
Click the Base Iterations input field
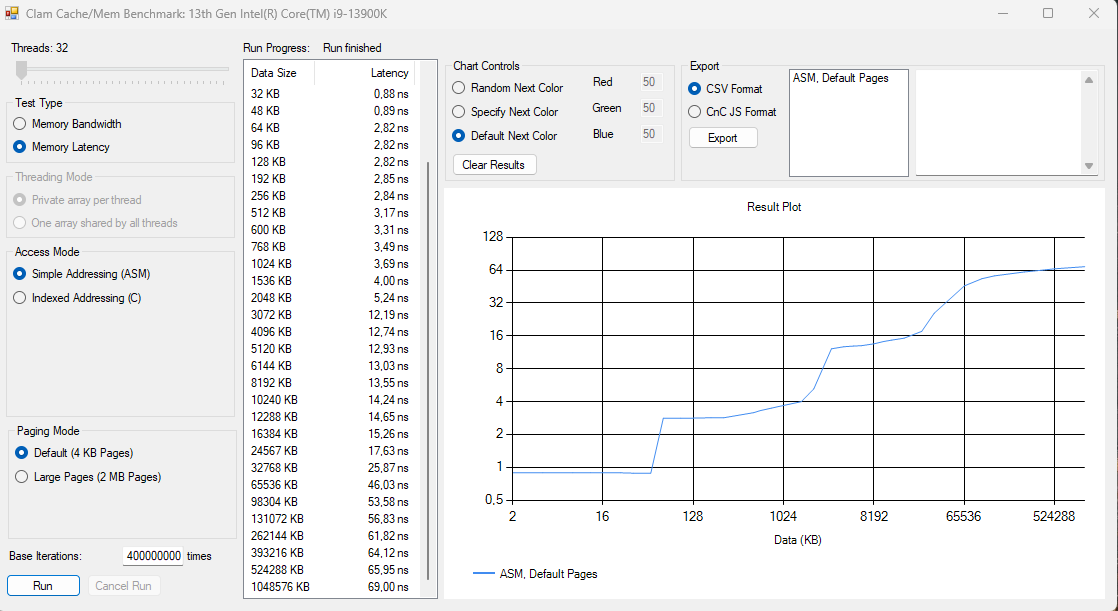(153, 556)
